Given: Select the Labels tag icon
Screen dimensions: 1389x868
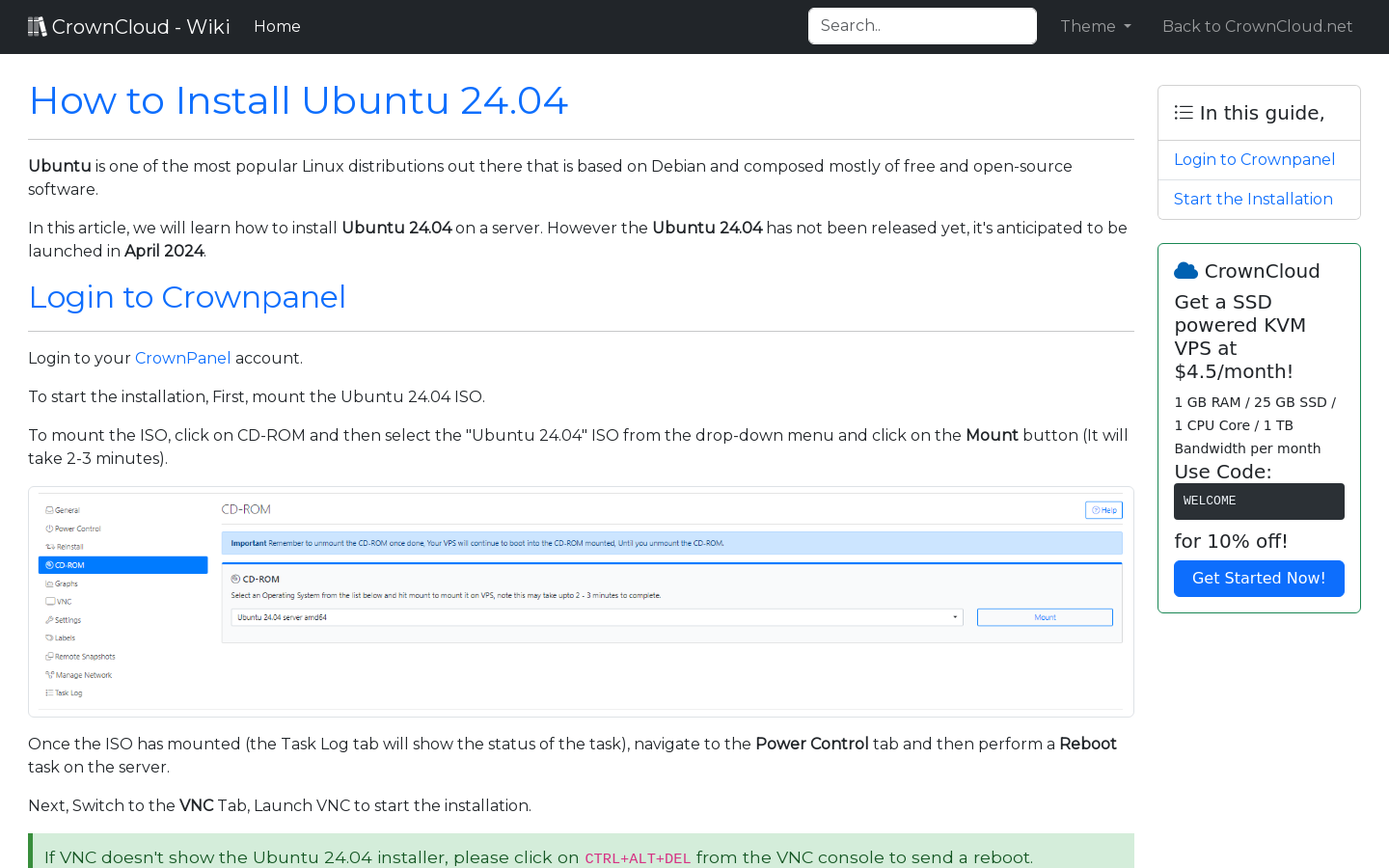Looking at the screenshot, I should (49, 637).
